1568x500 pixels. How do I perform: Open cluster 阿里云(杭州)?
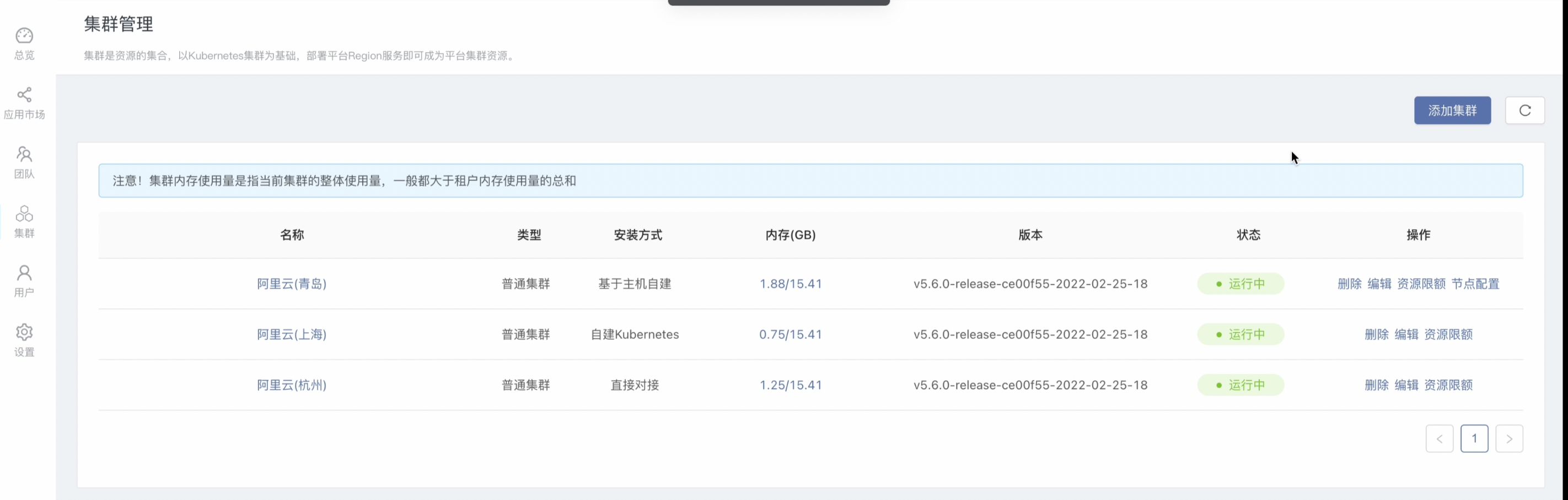pyautogui.click(x=292, y=385)
